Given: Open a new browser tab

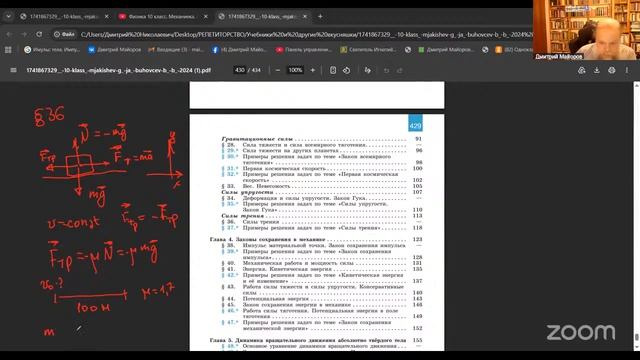Looking at the screenshot, I should point(320,16).
